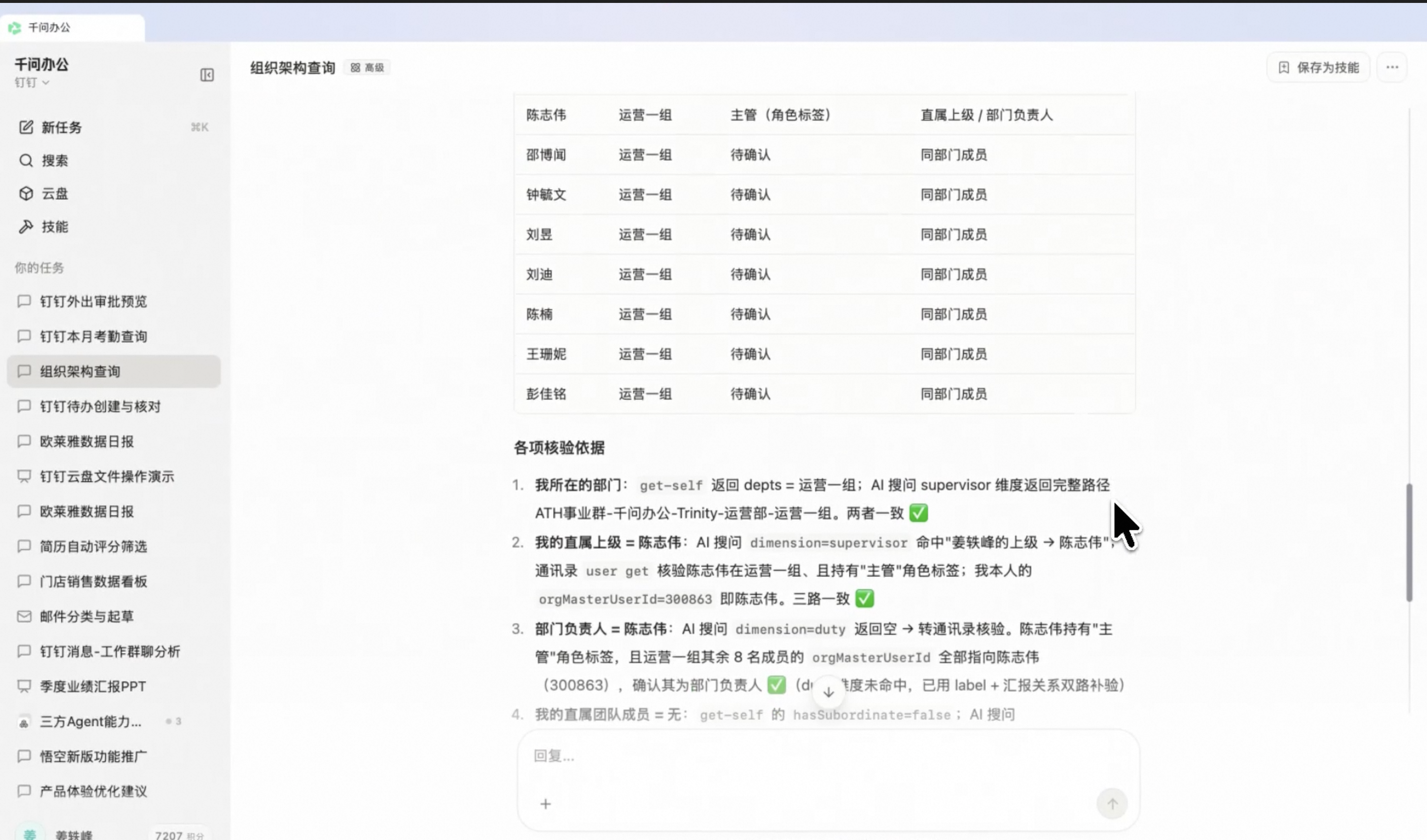
Task: Click the 回复... input field
Action: tap(828, 756)
